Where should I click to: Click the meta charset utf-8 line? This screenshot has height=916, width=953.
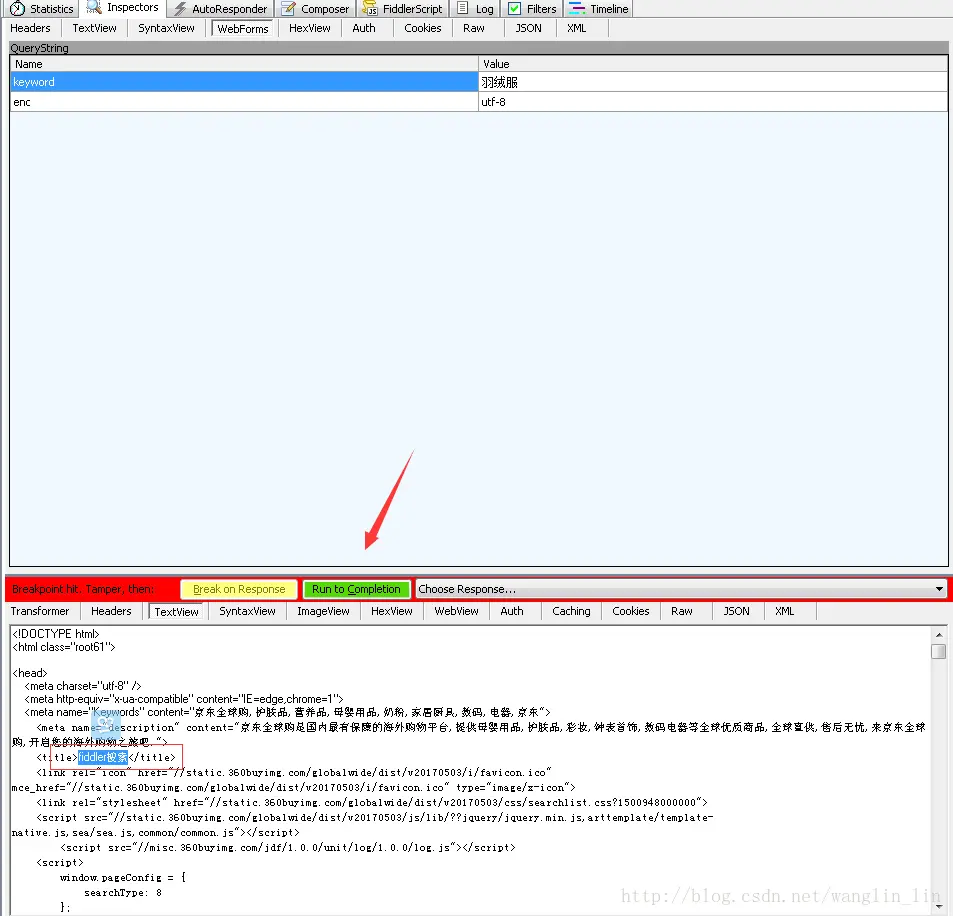coord(83,686)
